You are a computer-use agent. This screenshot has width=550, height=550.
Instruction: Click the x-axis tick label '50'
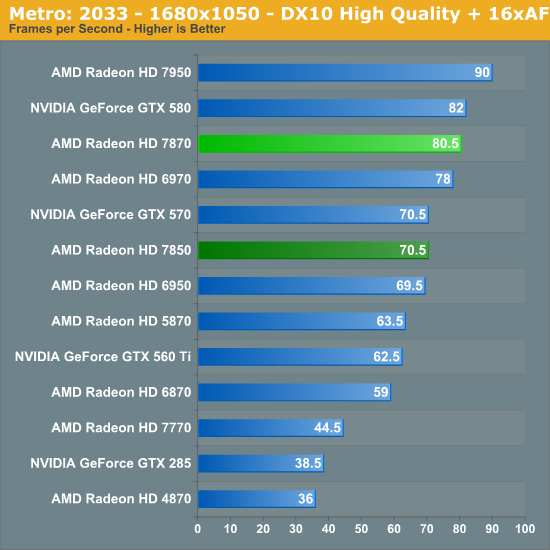point(361,529)
